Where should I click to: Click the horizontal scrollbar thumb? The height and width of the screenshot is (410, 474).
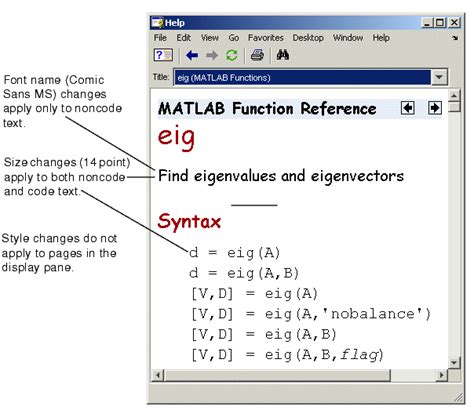(277, 375)
